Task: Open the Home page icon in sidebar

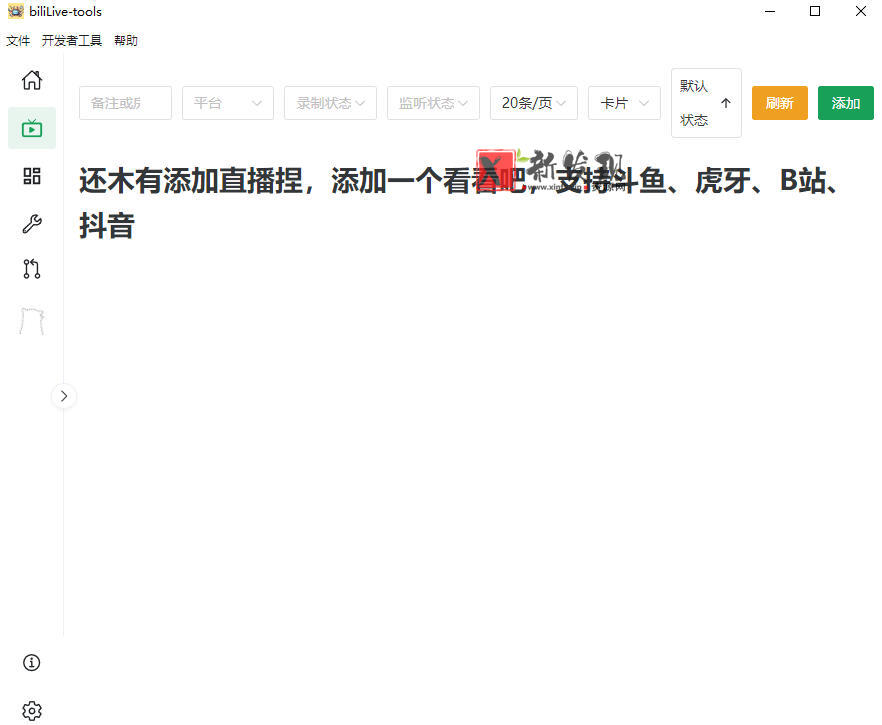Action: coord(32,80)
